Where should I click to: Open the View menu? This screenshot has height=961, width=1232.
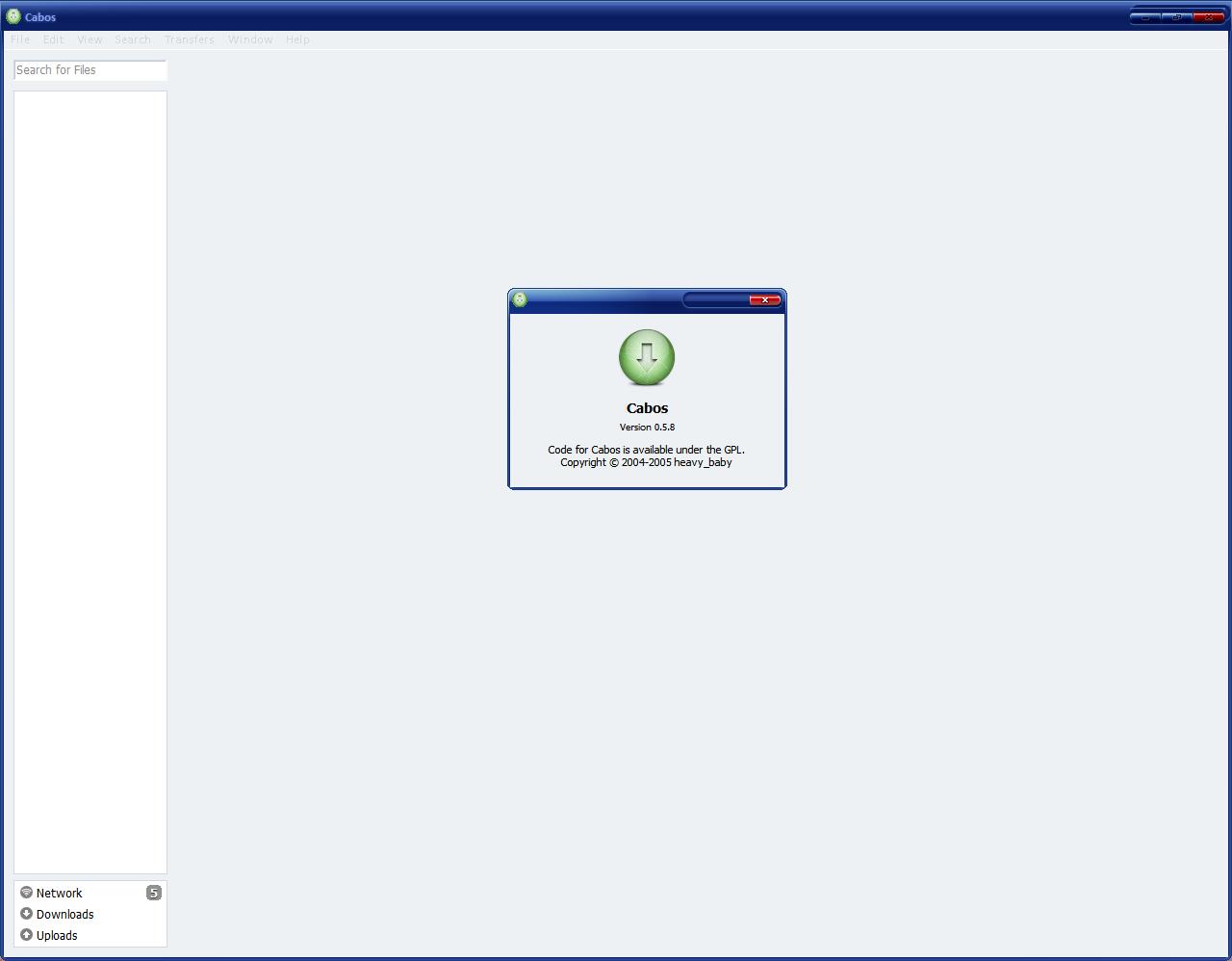point(90,39)
